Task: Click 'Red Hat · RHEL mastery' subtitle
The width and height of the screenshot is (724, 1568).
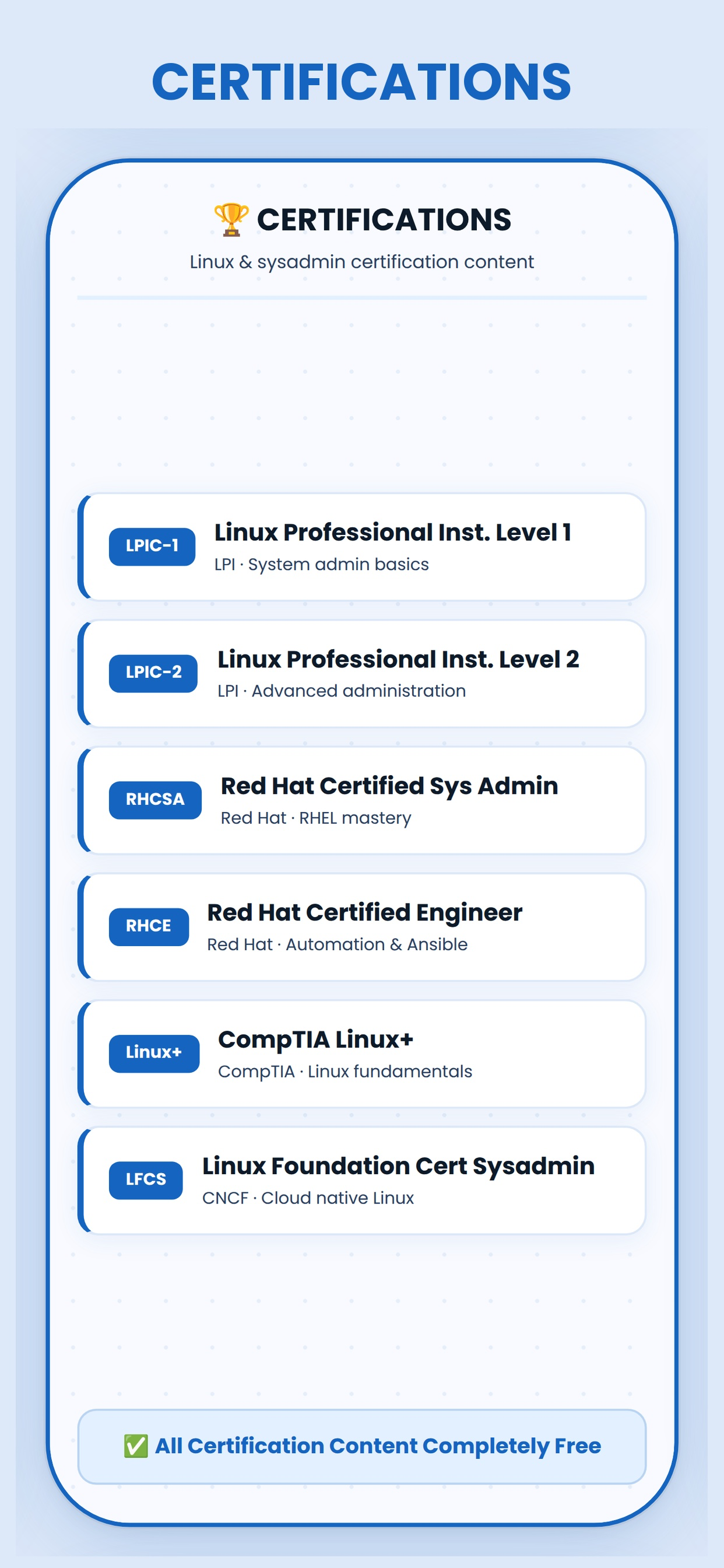Action: tap(316, 817)
